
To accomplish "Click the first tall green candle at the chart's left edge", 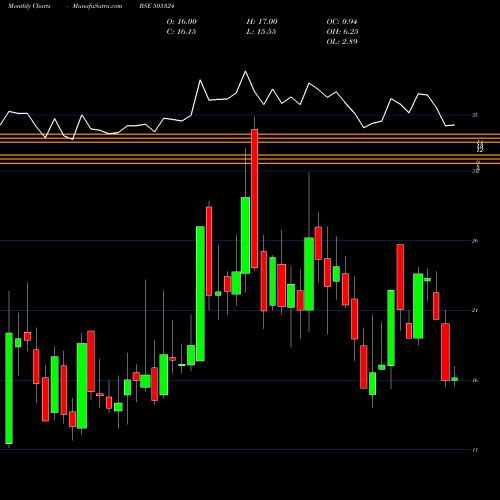I will coord(9,388).
